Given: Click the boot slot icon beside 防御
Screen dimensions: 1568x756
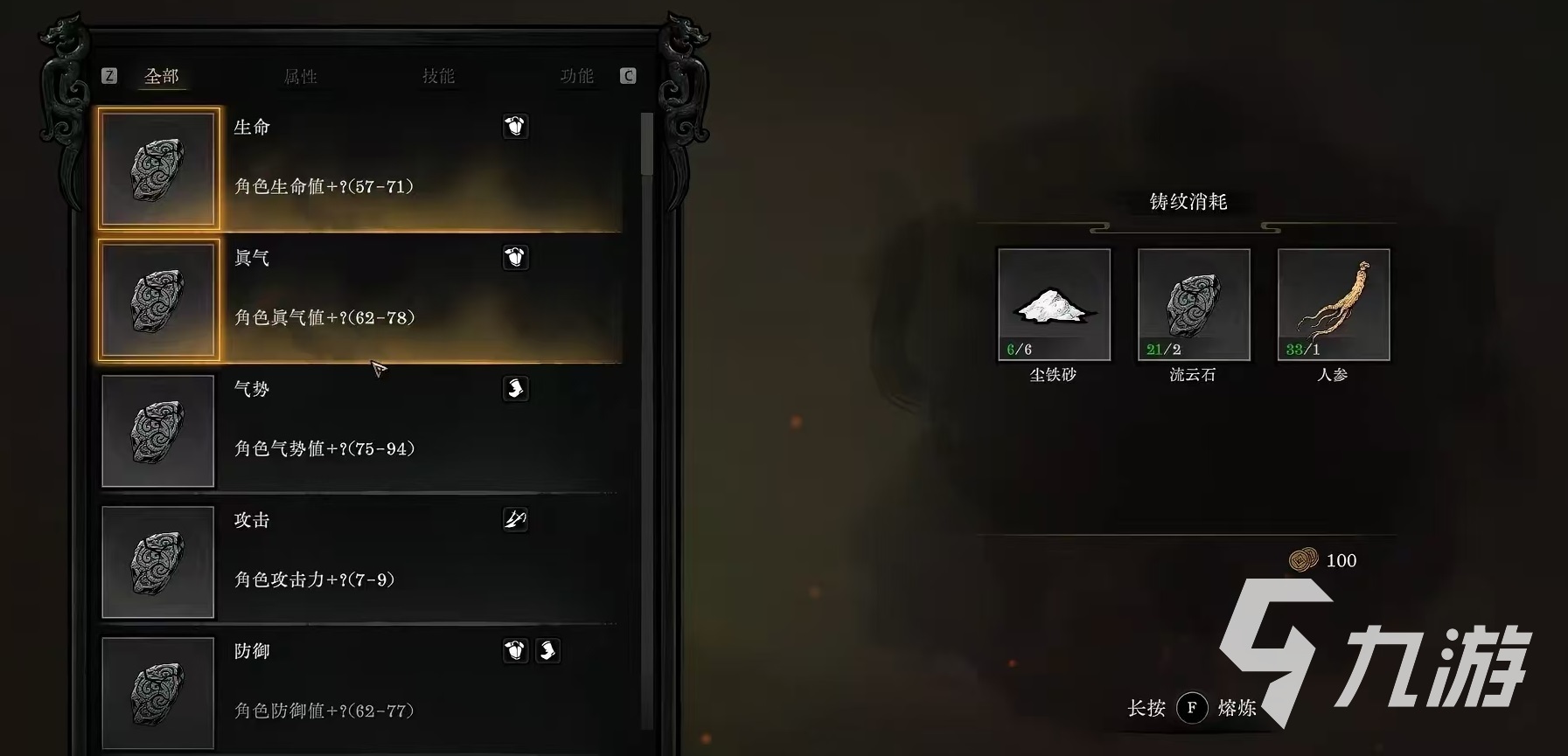Looking at the screenshot, I should [548, 650].
